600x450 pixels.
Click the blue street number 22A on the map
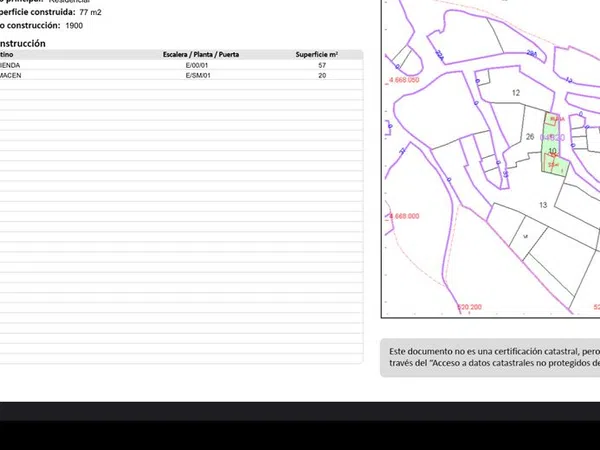(x=439, y=55)
